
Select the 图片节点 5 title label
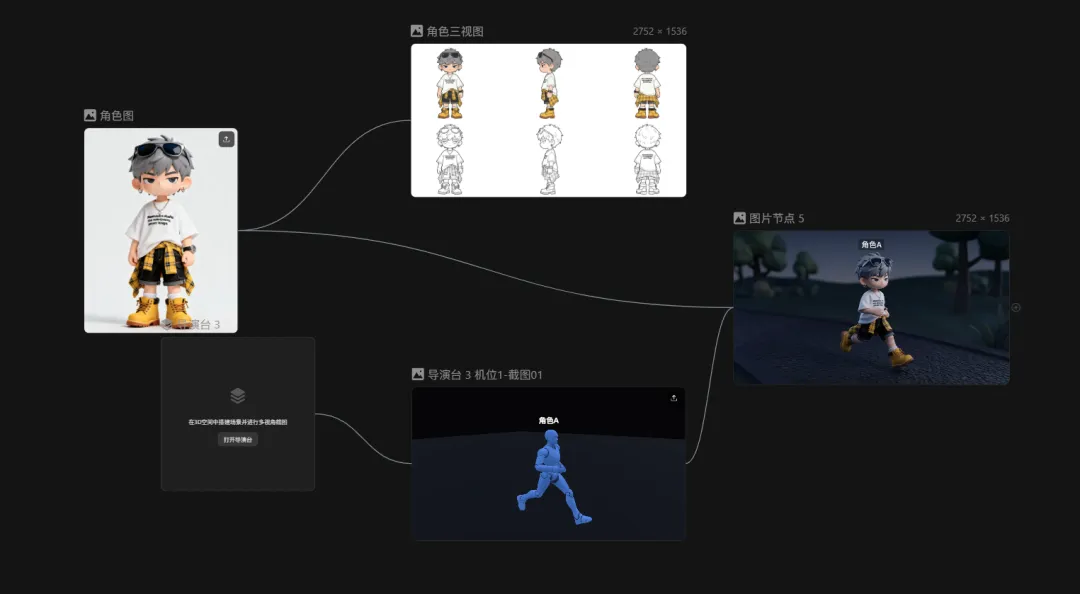[776, 218]
